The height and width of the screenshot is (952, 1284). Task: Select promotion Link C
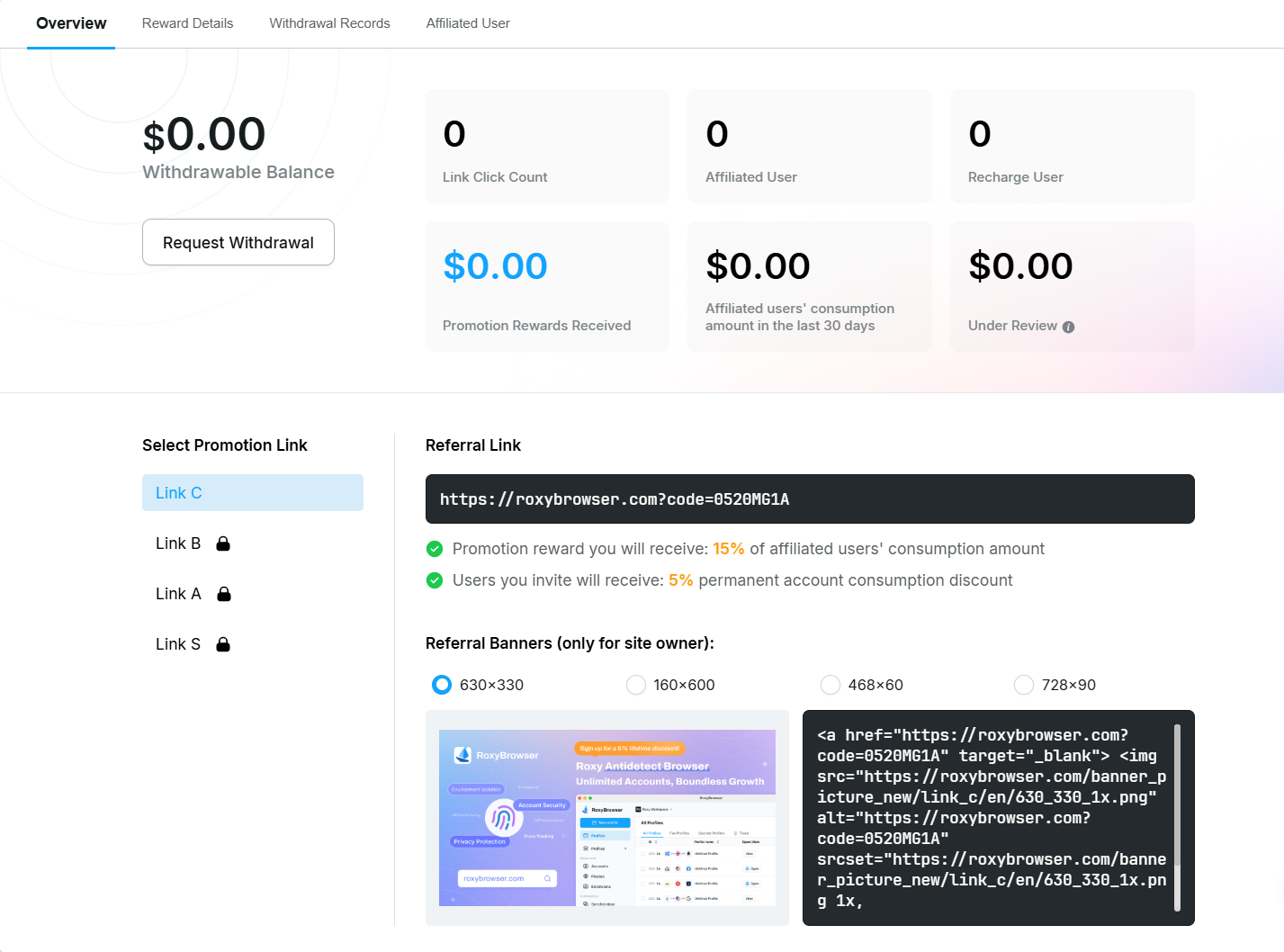tap(253, 493)
